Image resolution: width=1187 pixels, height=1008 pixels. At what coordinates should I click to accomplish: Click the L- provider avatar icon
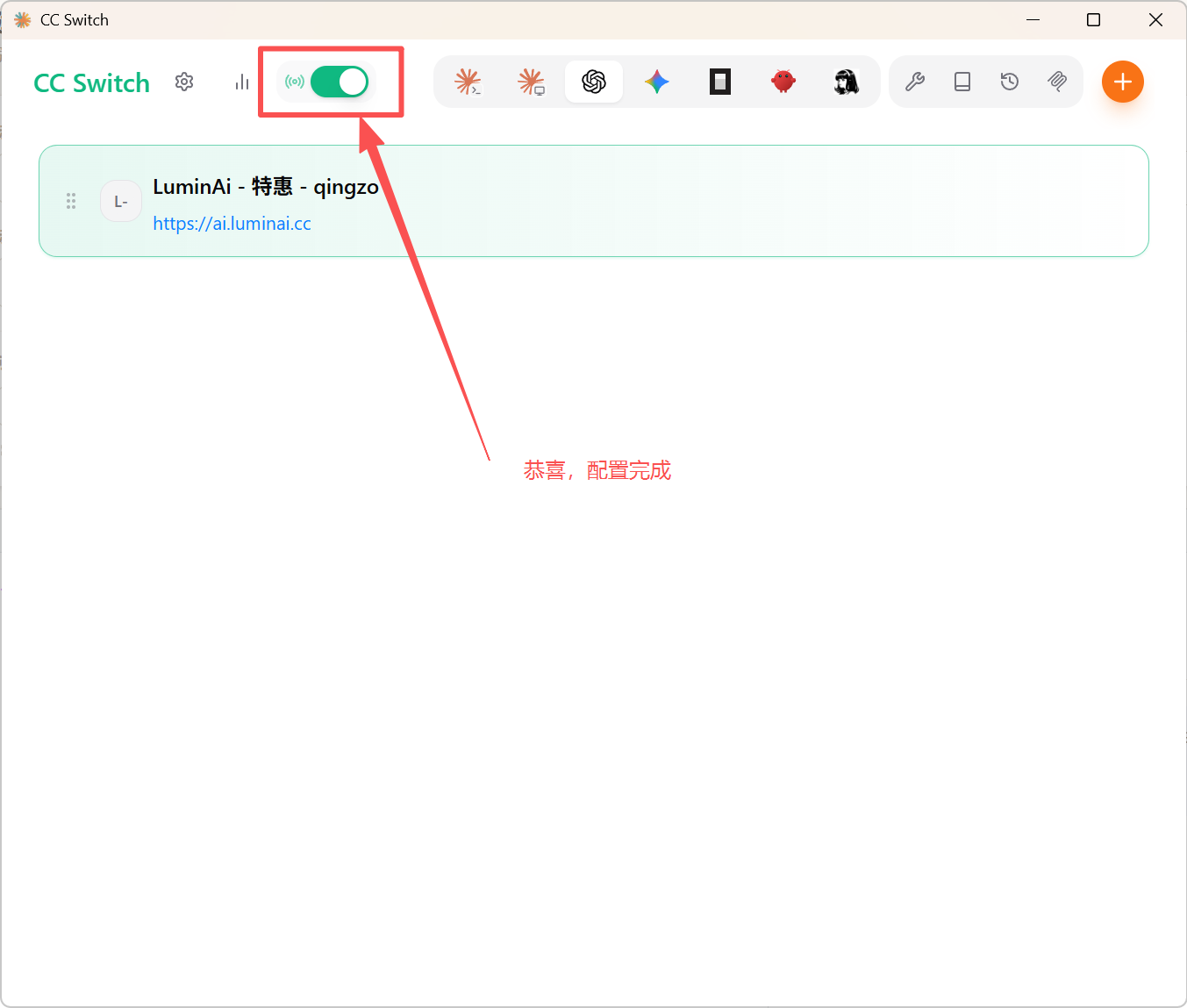121,201
